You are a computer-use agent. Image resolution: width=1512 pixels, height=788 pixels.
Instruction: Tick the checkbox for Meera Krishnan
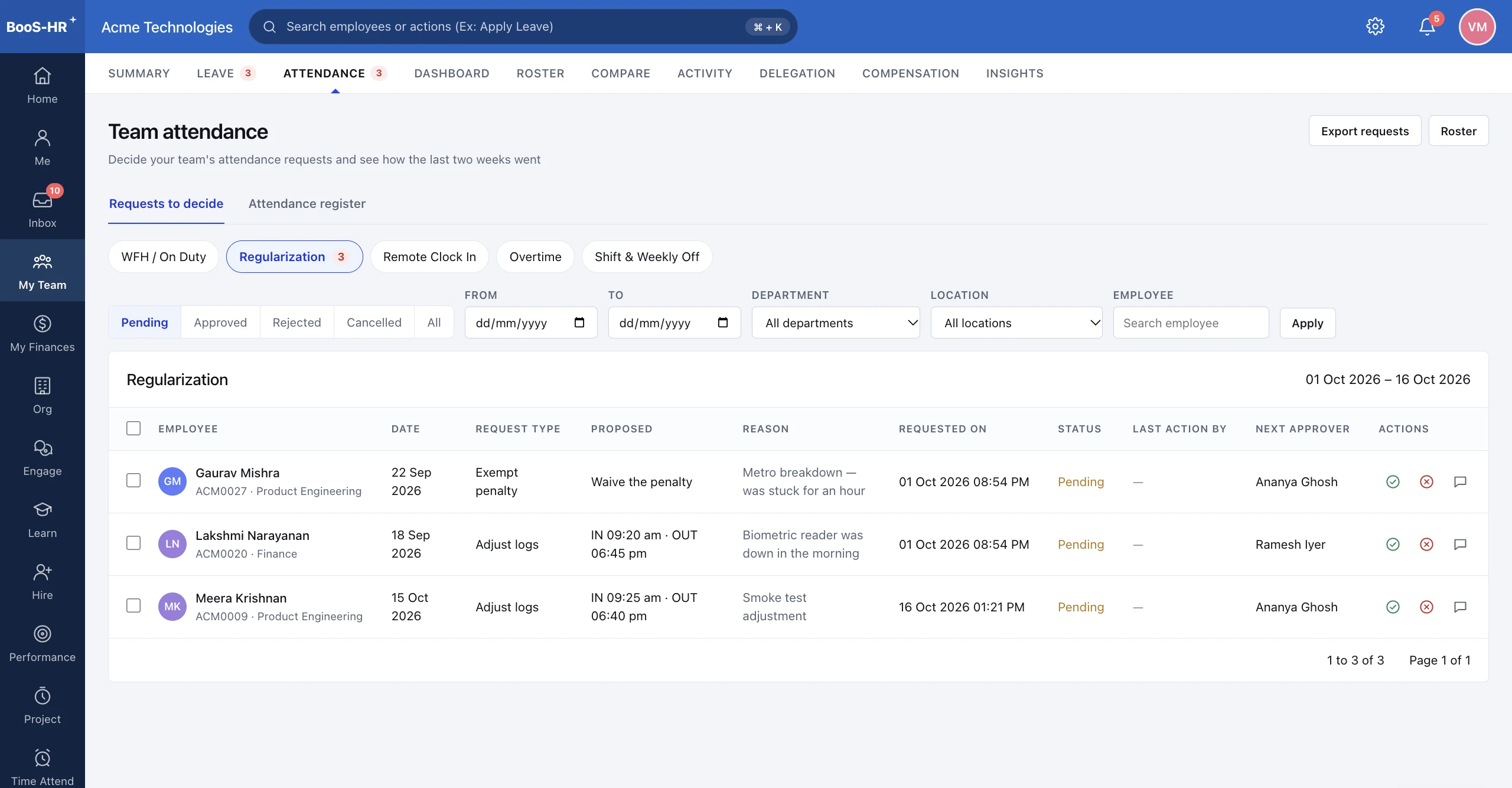coord(133,605)
